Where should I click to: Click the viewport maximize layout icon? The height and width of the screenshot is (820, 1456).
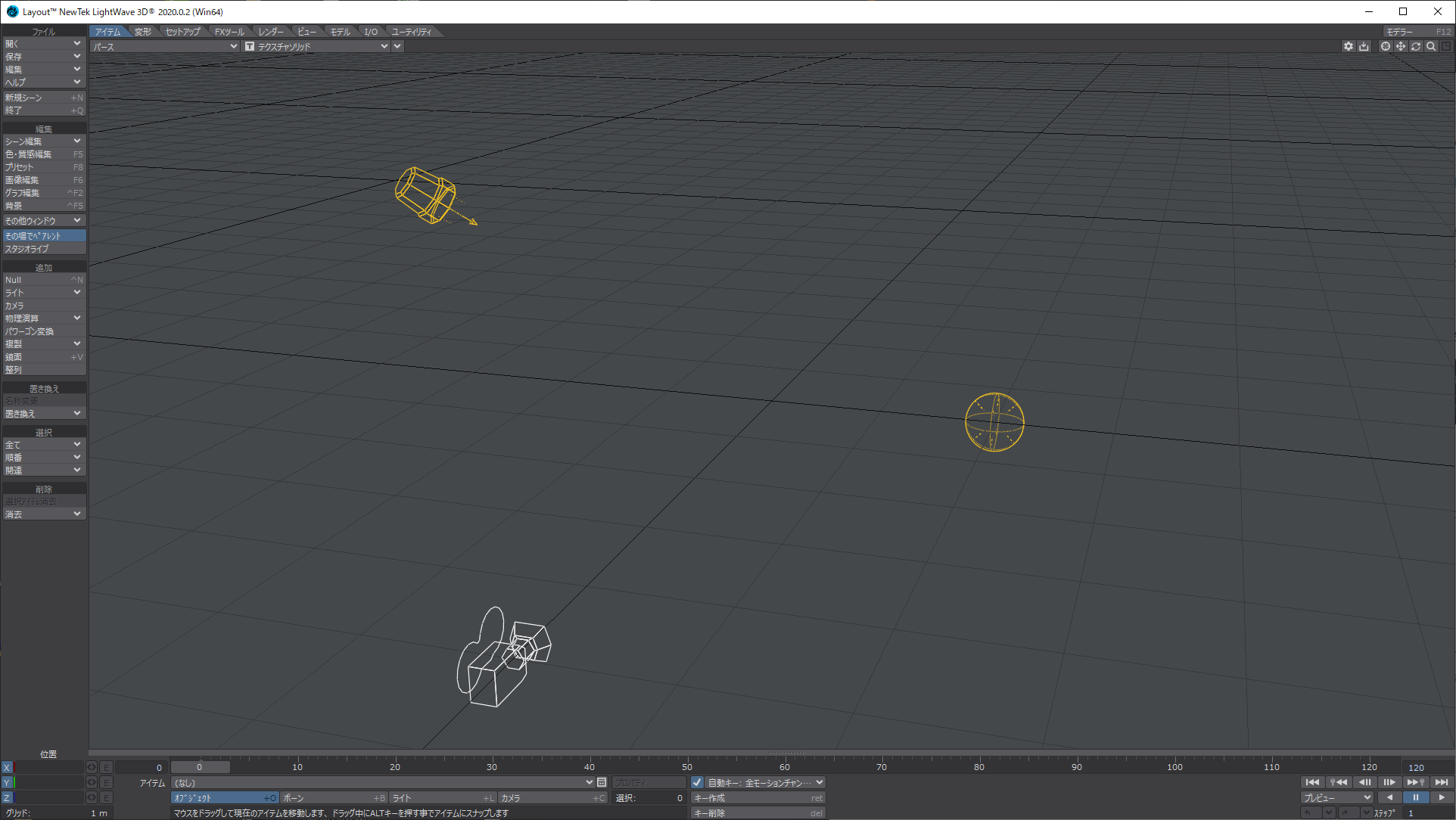(x=1446, y=46)
